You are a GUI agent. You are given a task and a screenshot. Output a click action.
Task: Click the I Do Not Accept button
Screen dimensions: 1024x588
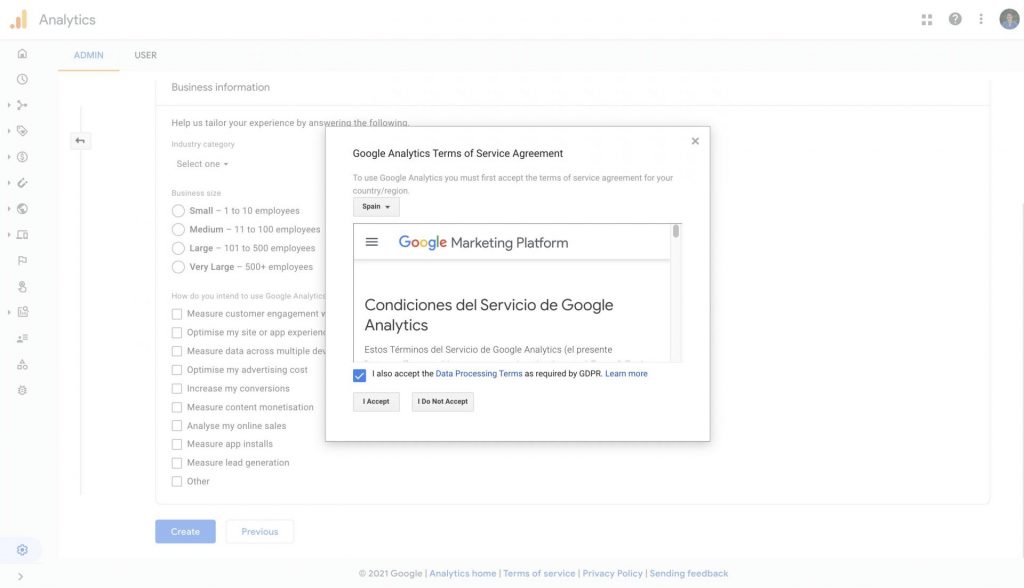pyautogui.click(x=443, y=402)
